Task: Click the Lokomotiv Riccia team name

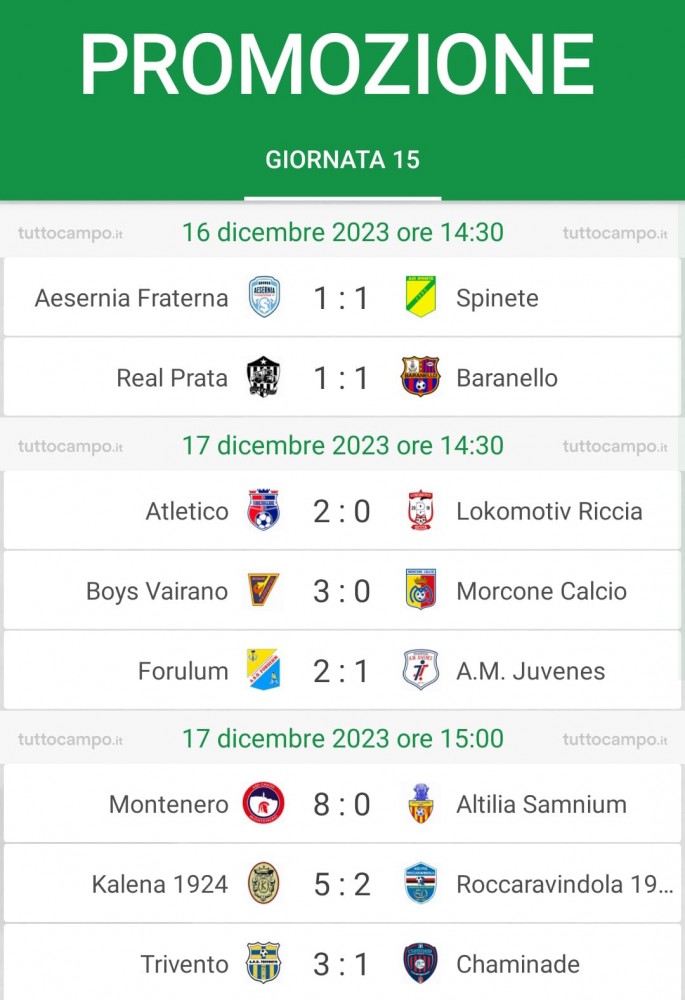Action: (549, 511)
